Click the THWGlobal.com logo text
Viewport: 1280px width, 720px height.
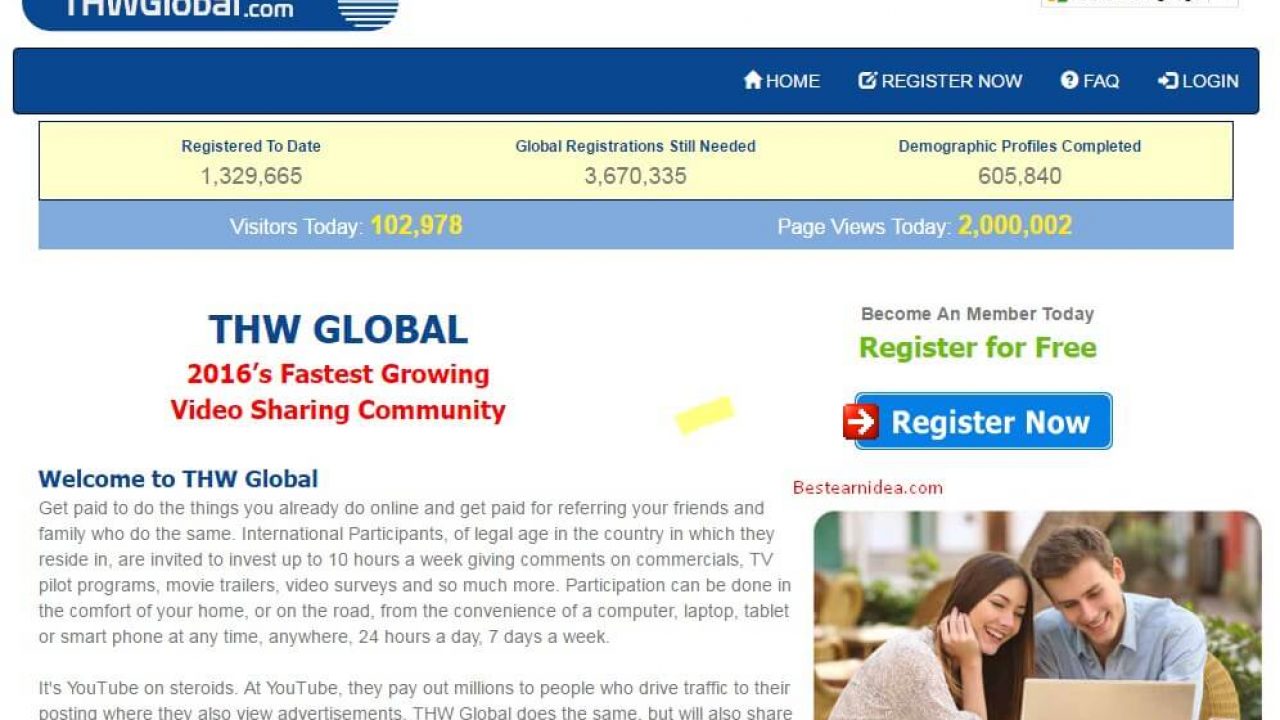coord(178,9)
